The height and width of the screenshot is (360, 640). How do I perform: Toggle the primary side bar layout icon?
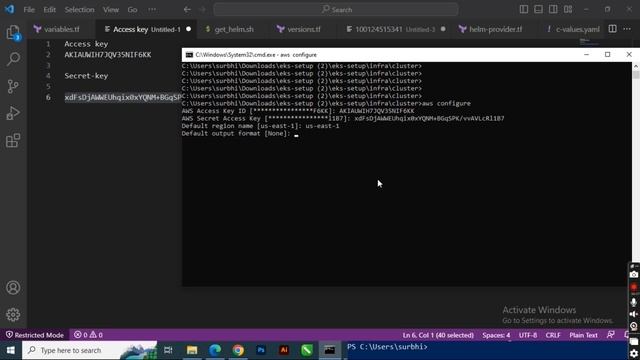pos(524,9)
